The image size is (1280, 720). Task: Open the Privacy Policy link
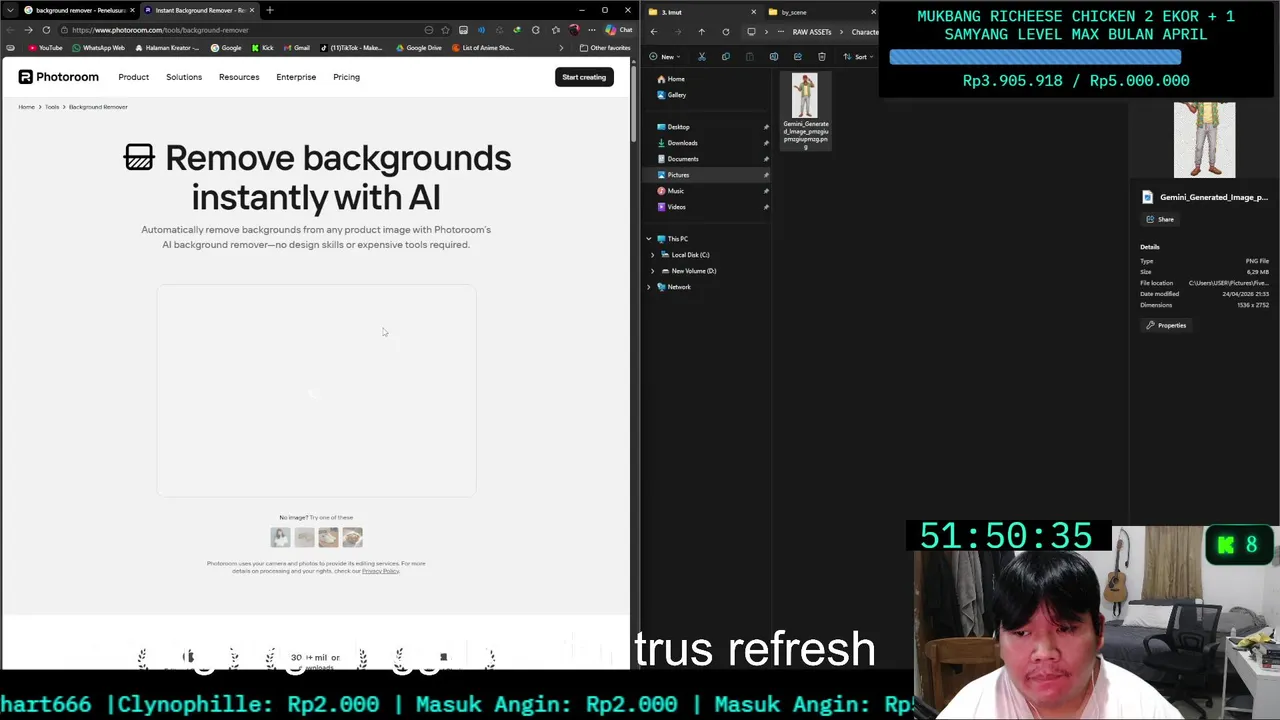(x=380, y=571)
